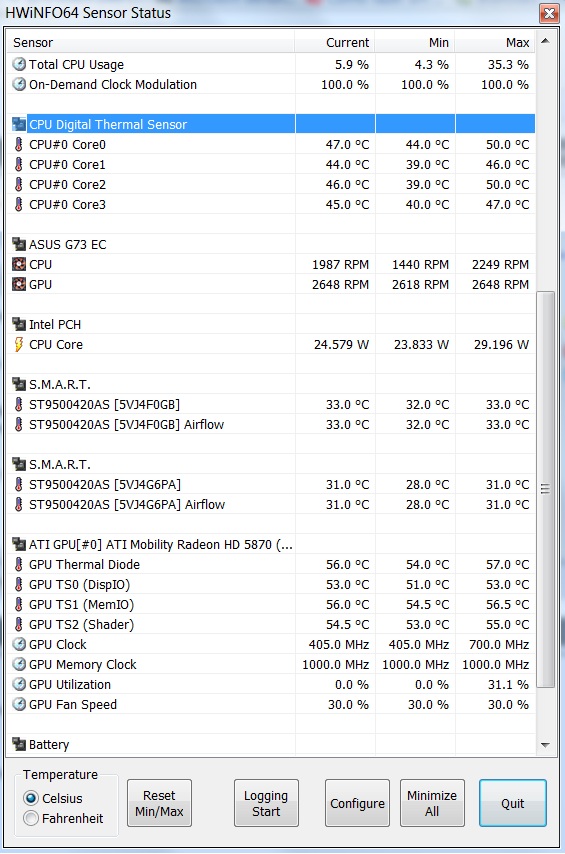Click the Logging Start button
Screen dimensions: 565x854
[266, 803]
